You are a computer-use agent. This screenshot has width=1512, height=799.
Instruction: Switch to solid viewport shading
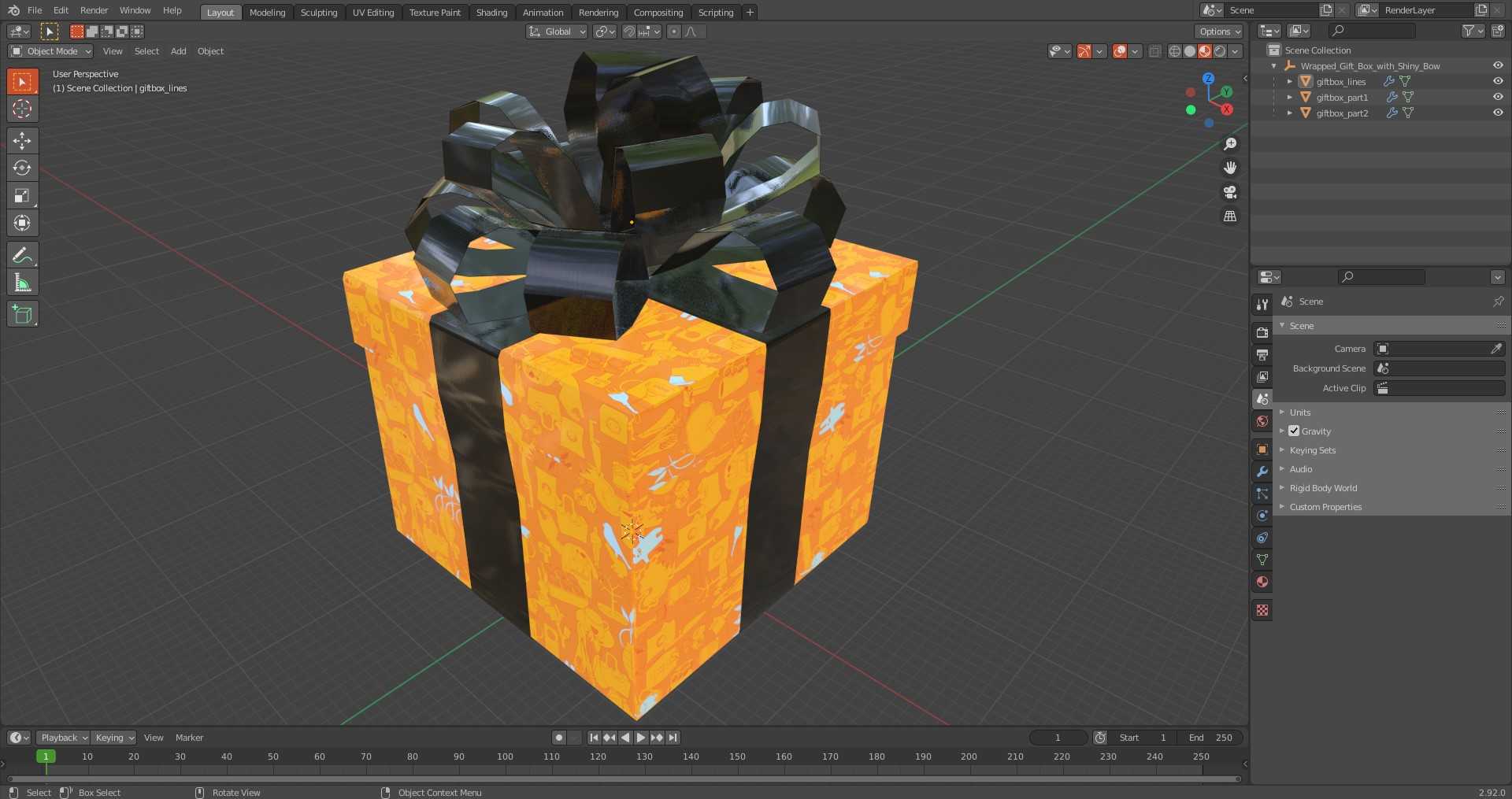pos(1189,51)
